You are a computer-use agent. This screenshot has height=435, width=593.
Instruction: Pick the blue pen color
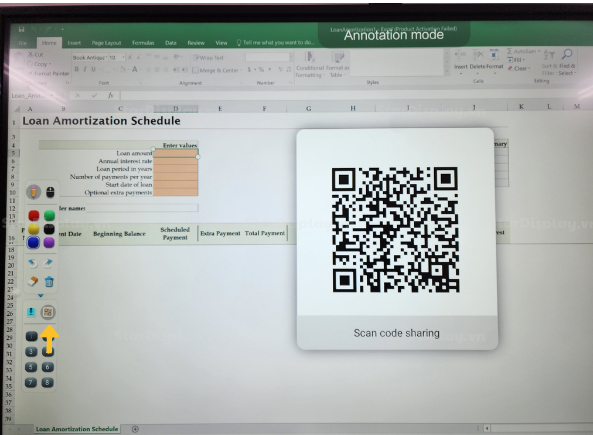33,242
